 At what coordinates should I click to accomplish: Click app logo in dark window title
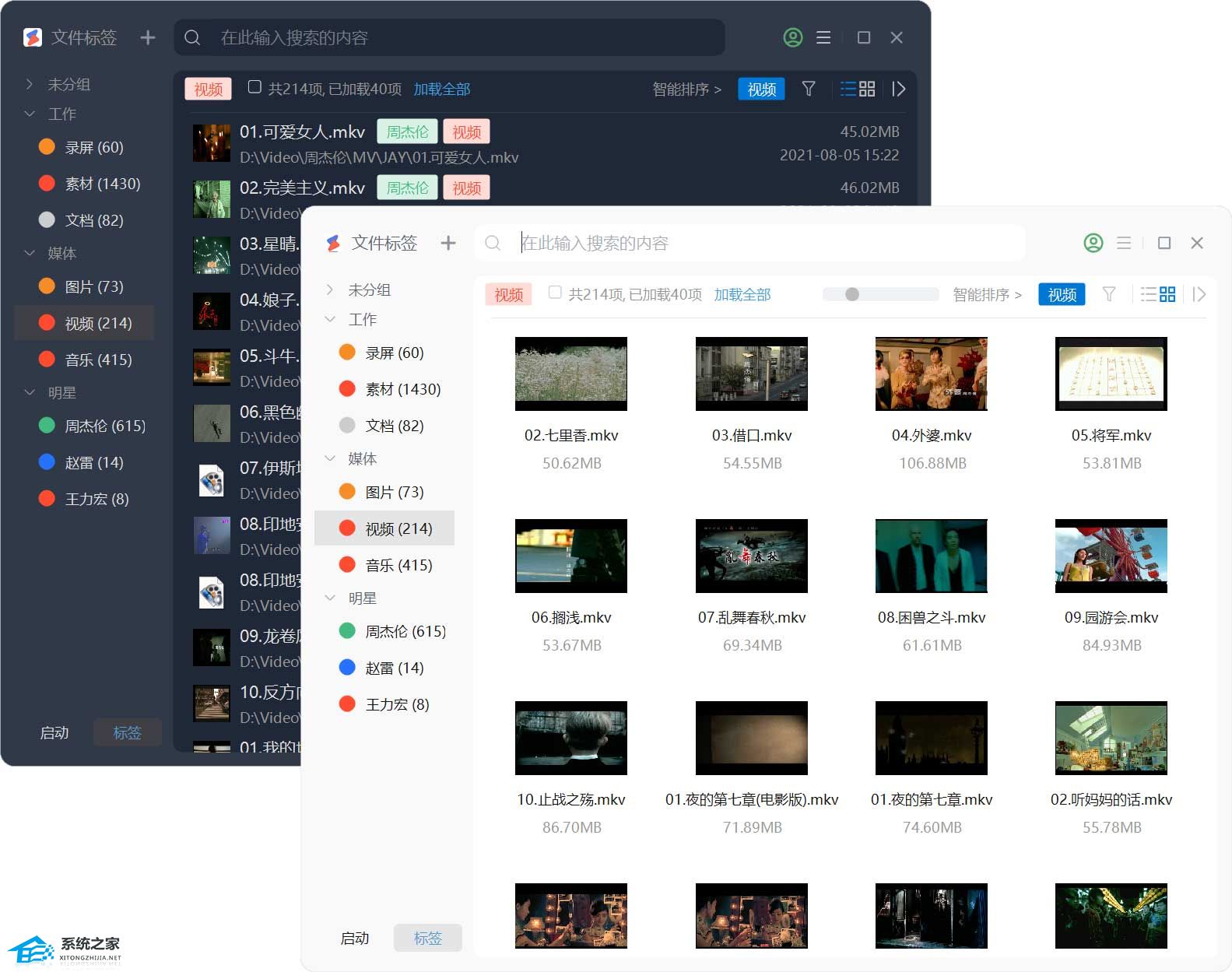click(33, 37)
